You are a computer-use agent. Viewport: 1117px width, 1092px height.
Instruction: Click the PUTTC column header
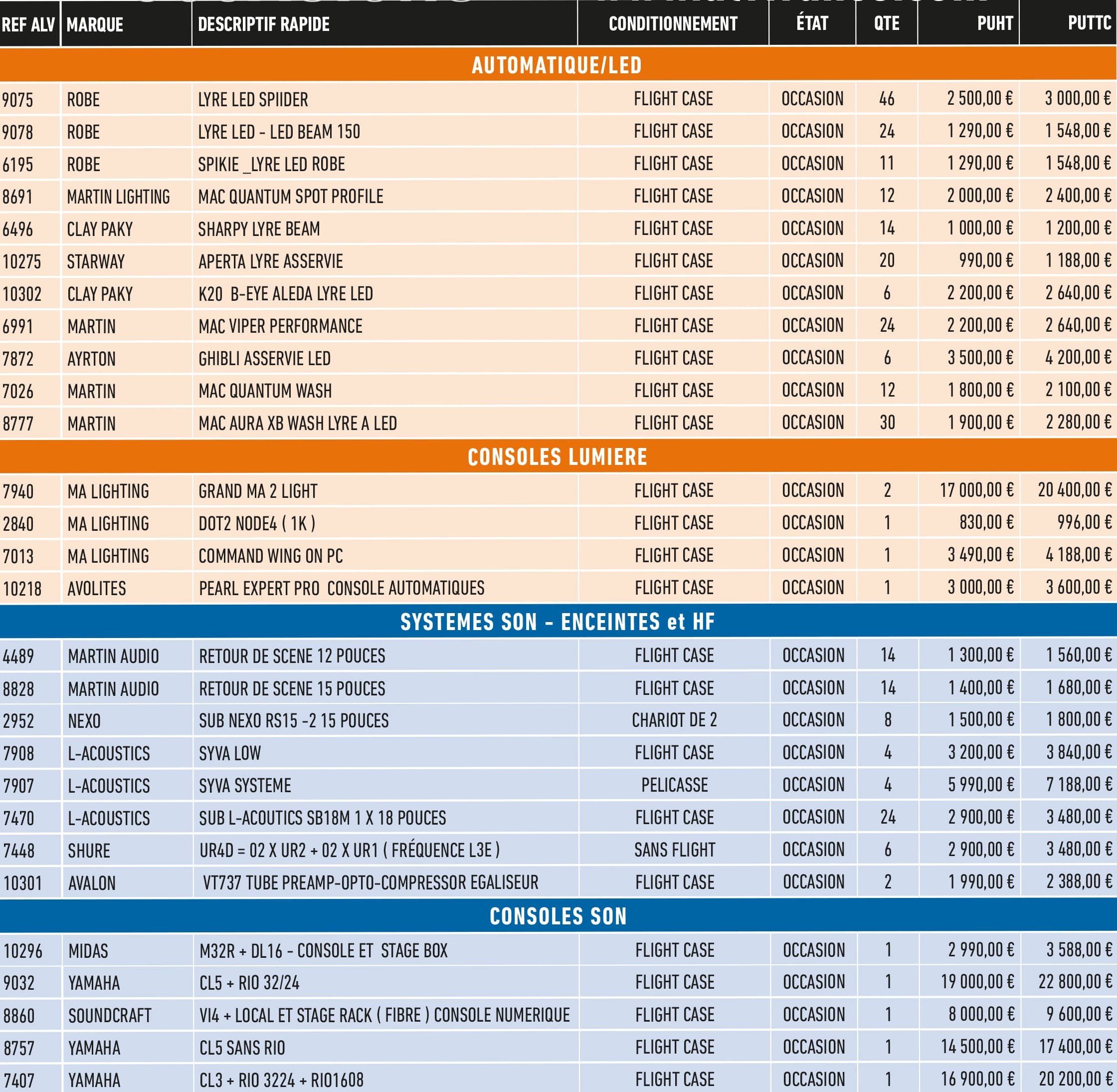coord(1090,22)
